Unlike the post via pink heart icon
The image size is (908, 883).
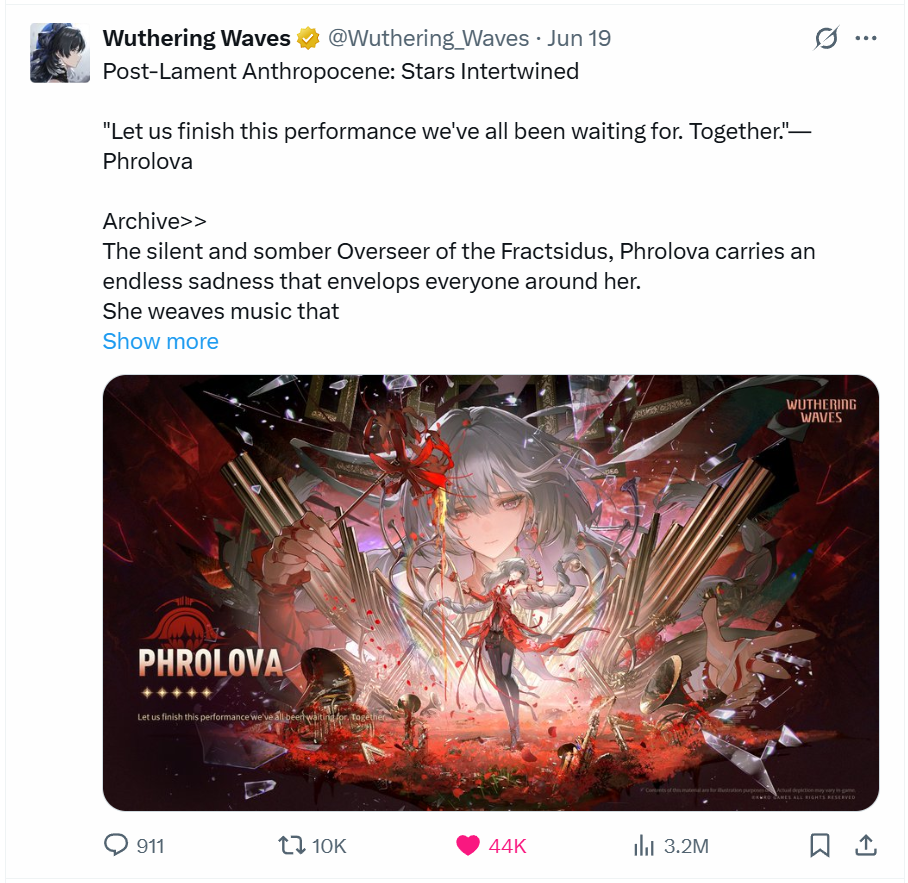(x=468, y=845)
